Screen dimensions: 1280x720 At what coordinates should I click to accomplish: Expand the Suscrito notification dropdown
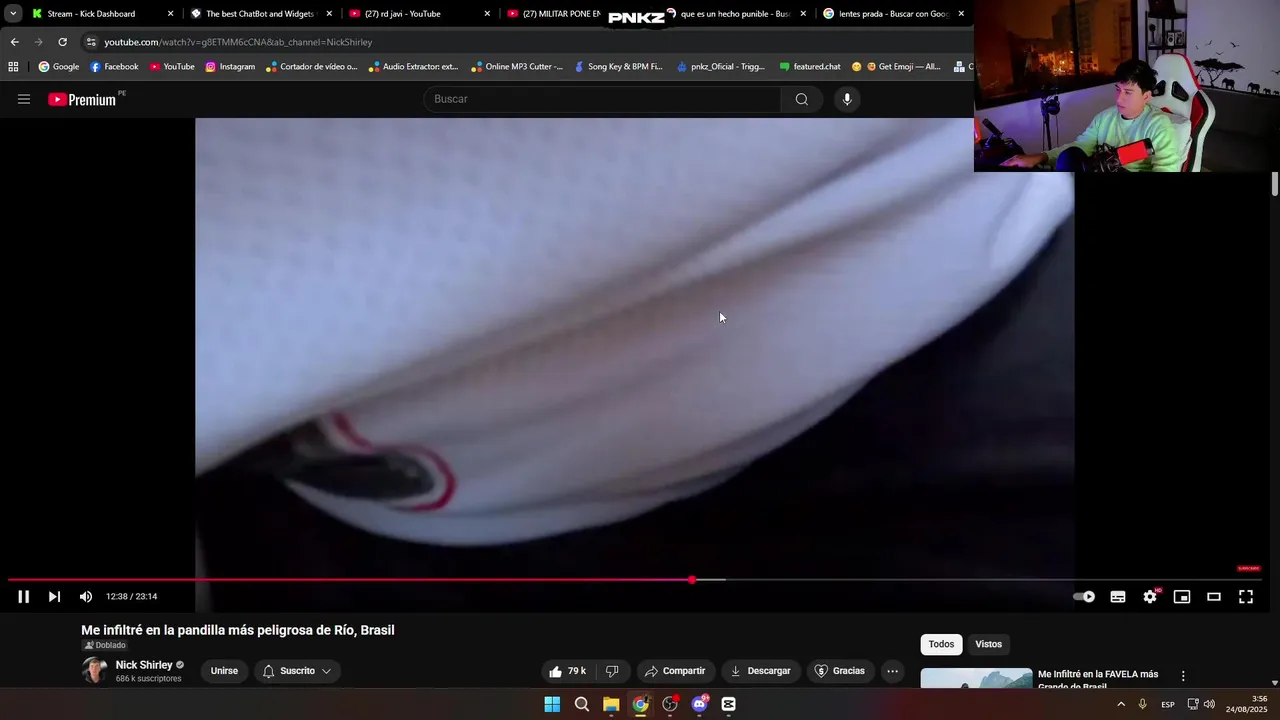coord(297,671)
